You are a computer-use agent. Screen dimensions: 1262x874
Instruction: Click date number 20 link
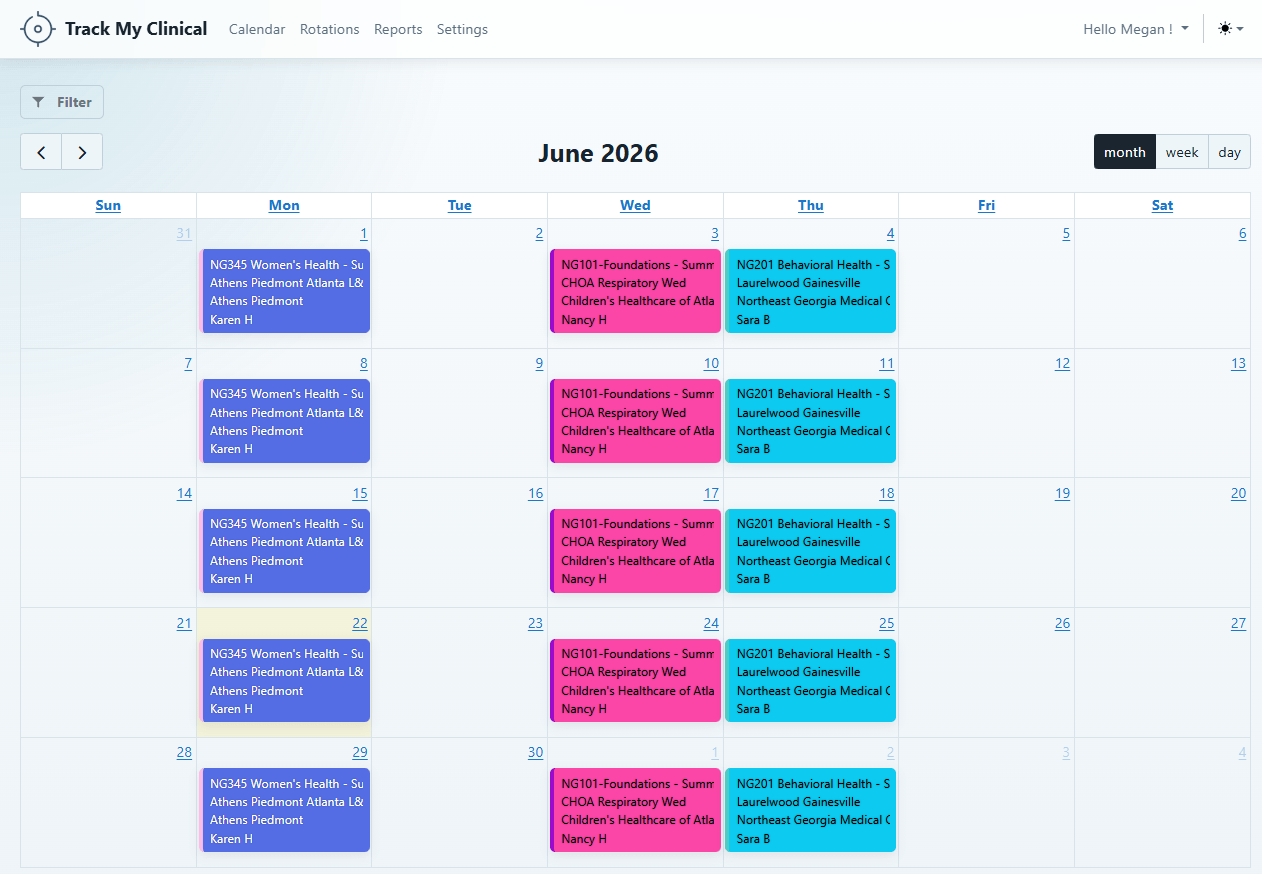tap(1239, 494)
